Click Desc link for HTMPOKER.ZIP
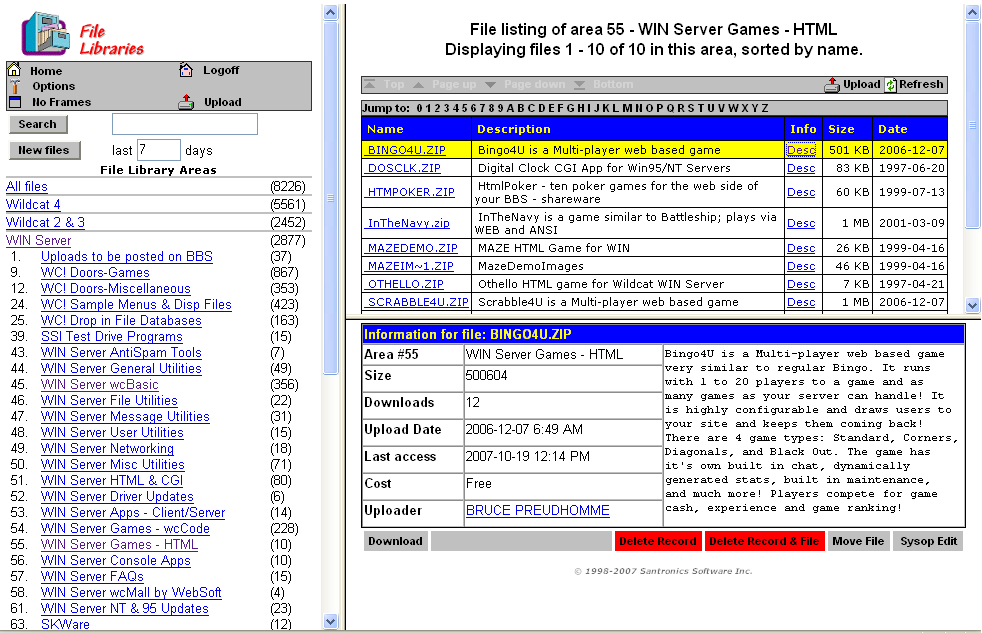982x633 pixels. point(800,192)
